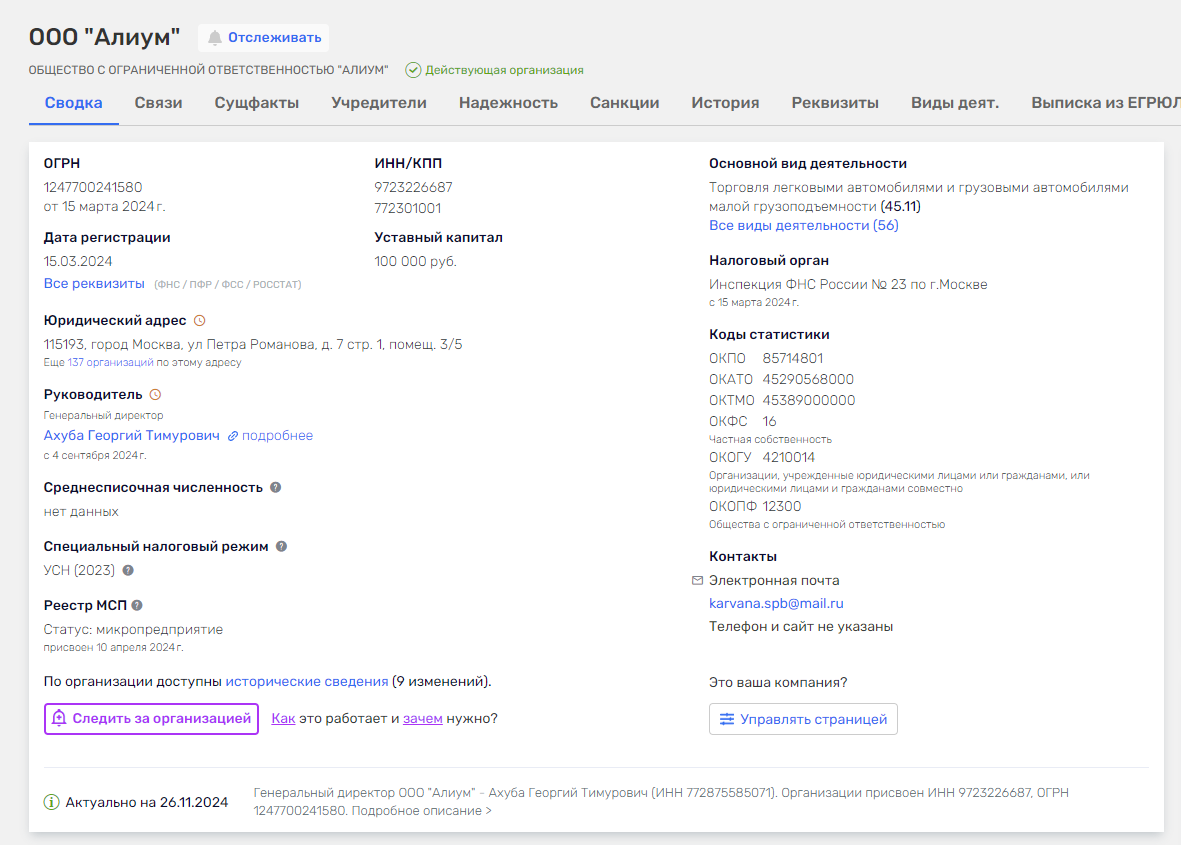Click Действующая организация status label

[504, 70]
